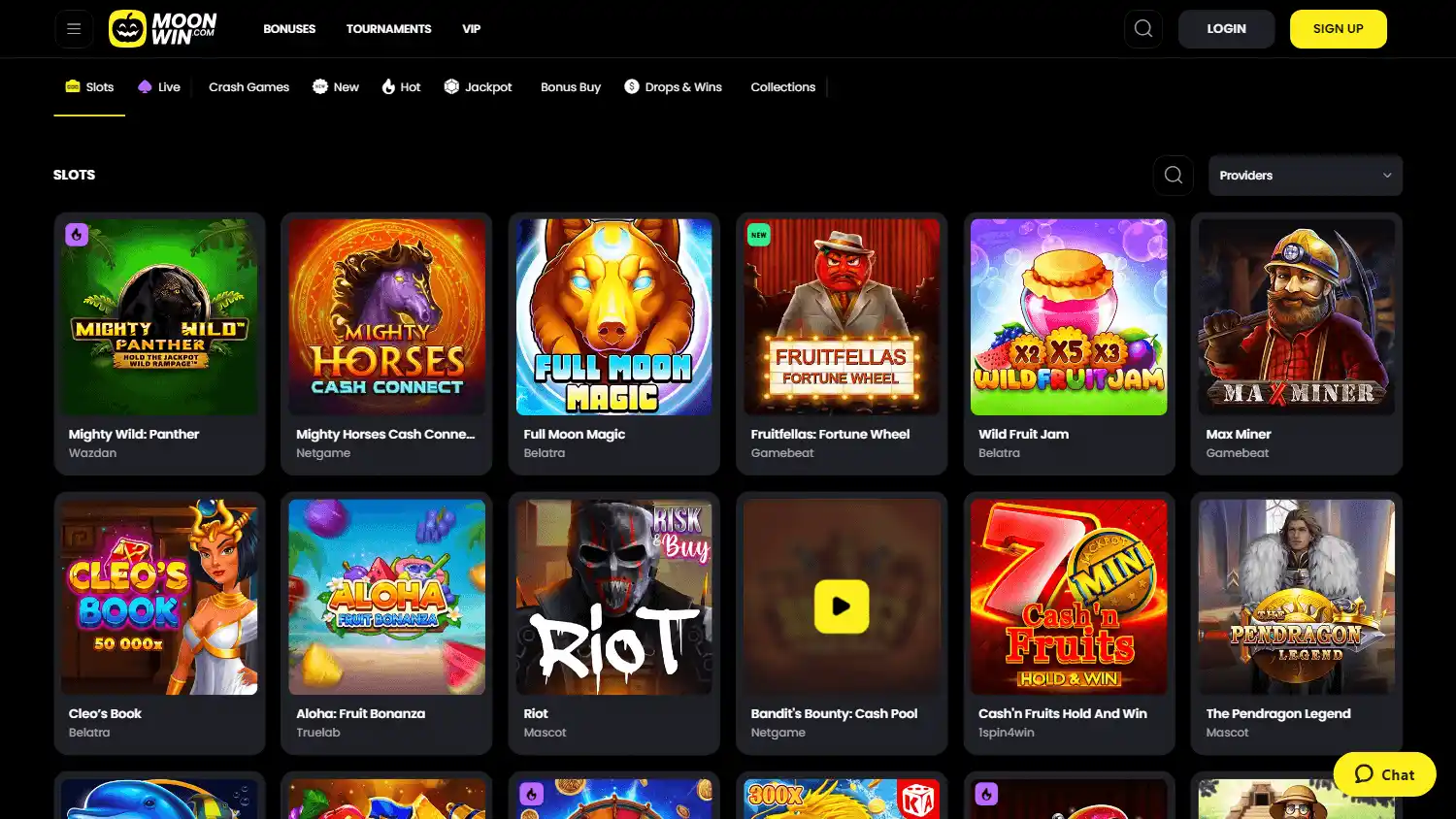
Task: Click the Wild Fruit Jam title text
Action: (1023, 434)
